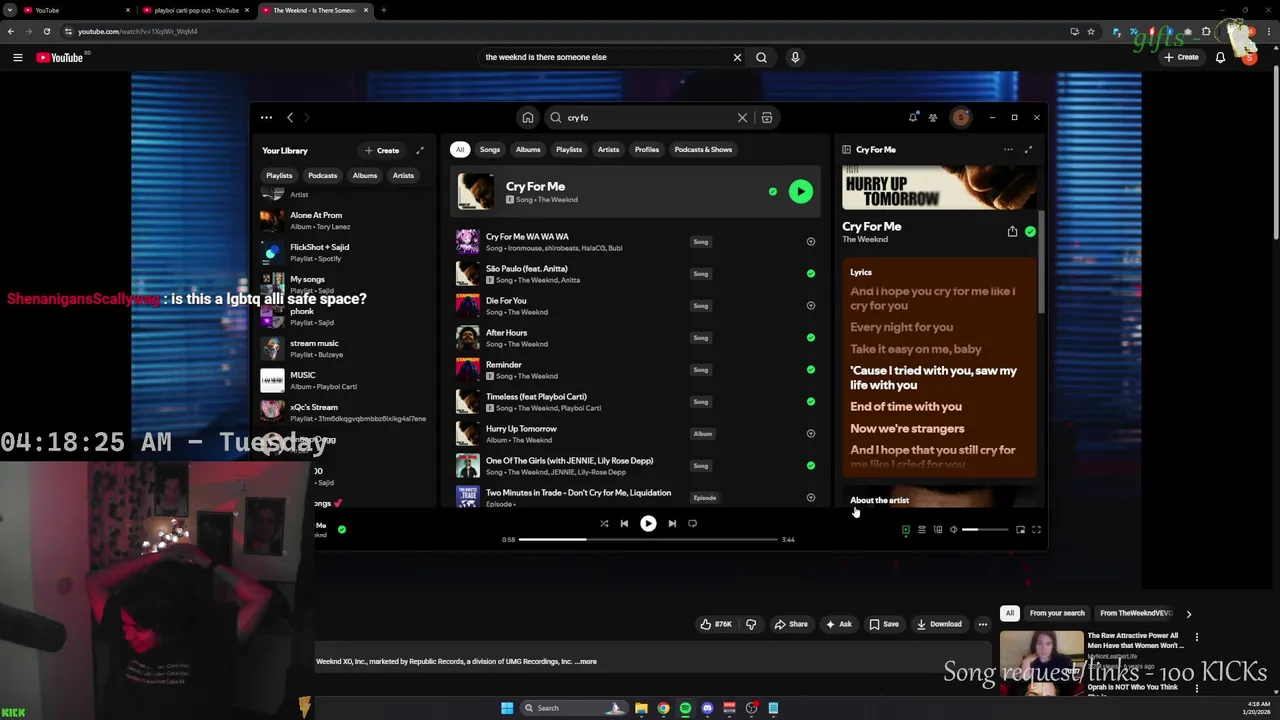Open Spotify notifications bell
This screenshot has height=720, width=1280.
913,118
